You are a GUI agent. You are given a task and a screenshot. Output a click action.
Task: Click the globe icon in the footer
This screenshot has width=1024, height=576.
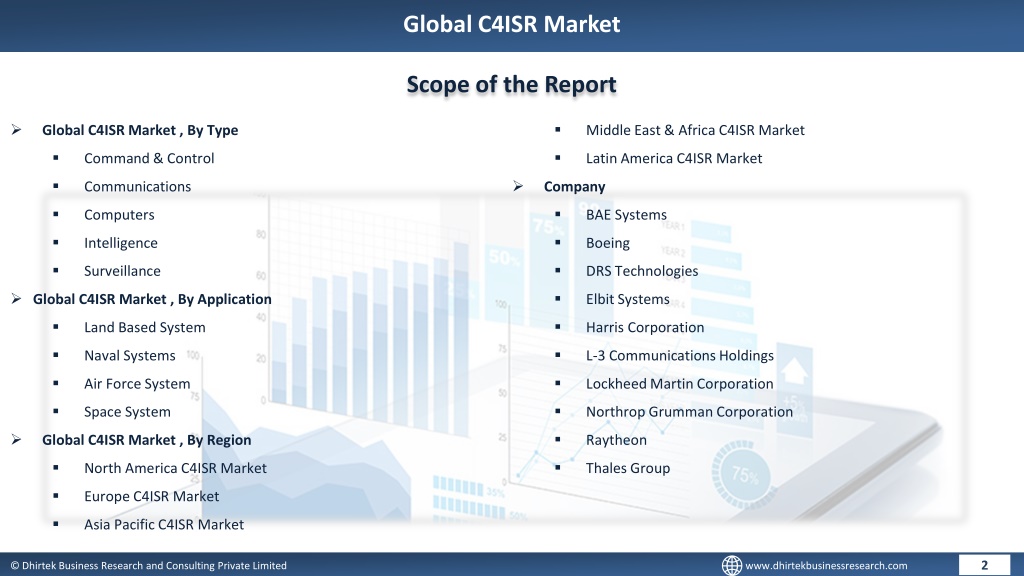[731, 566]
